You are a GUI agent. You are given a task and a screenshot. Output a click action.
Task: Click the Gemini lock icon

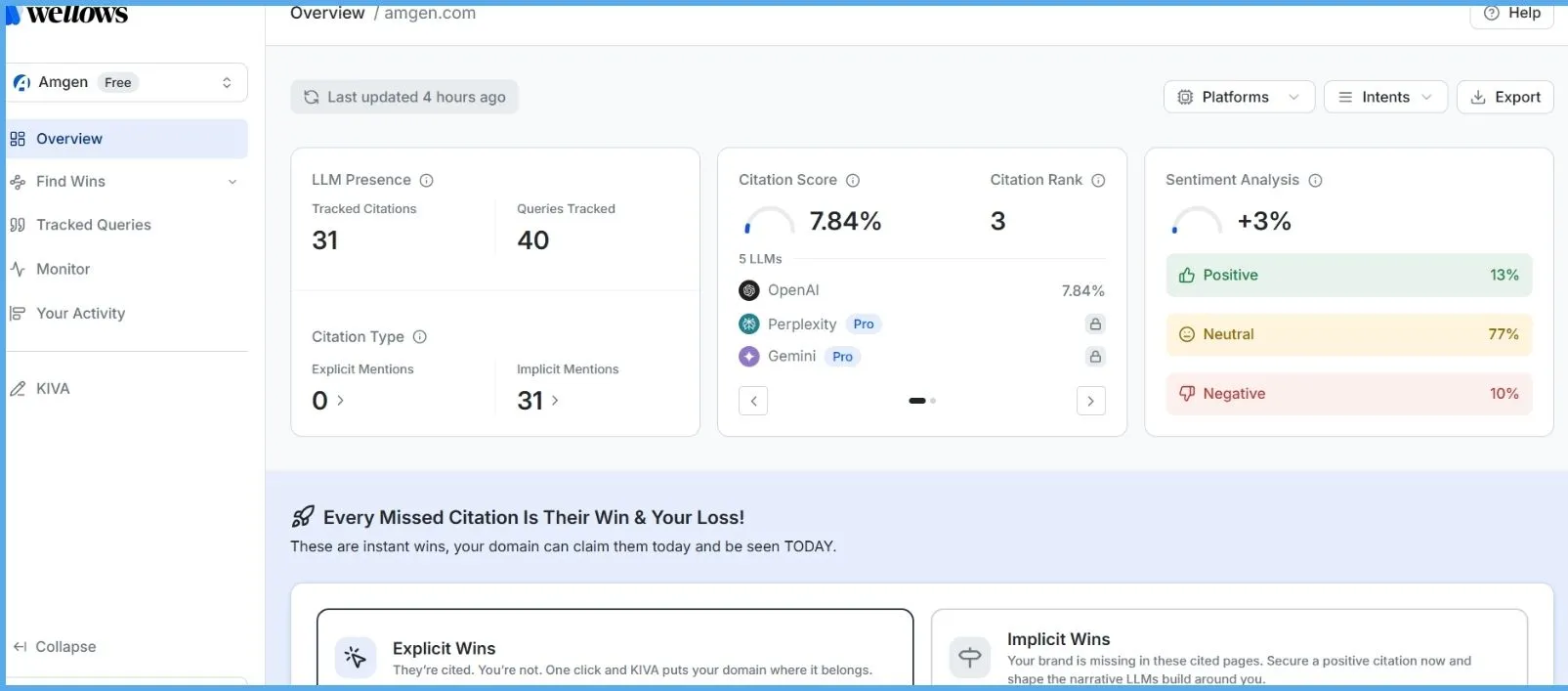point(1095,357)
